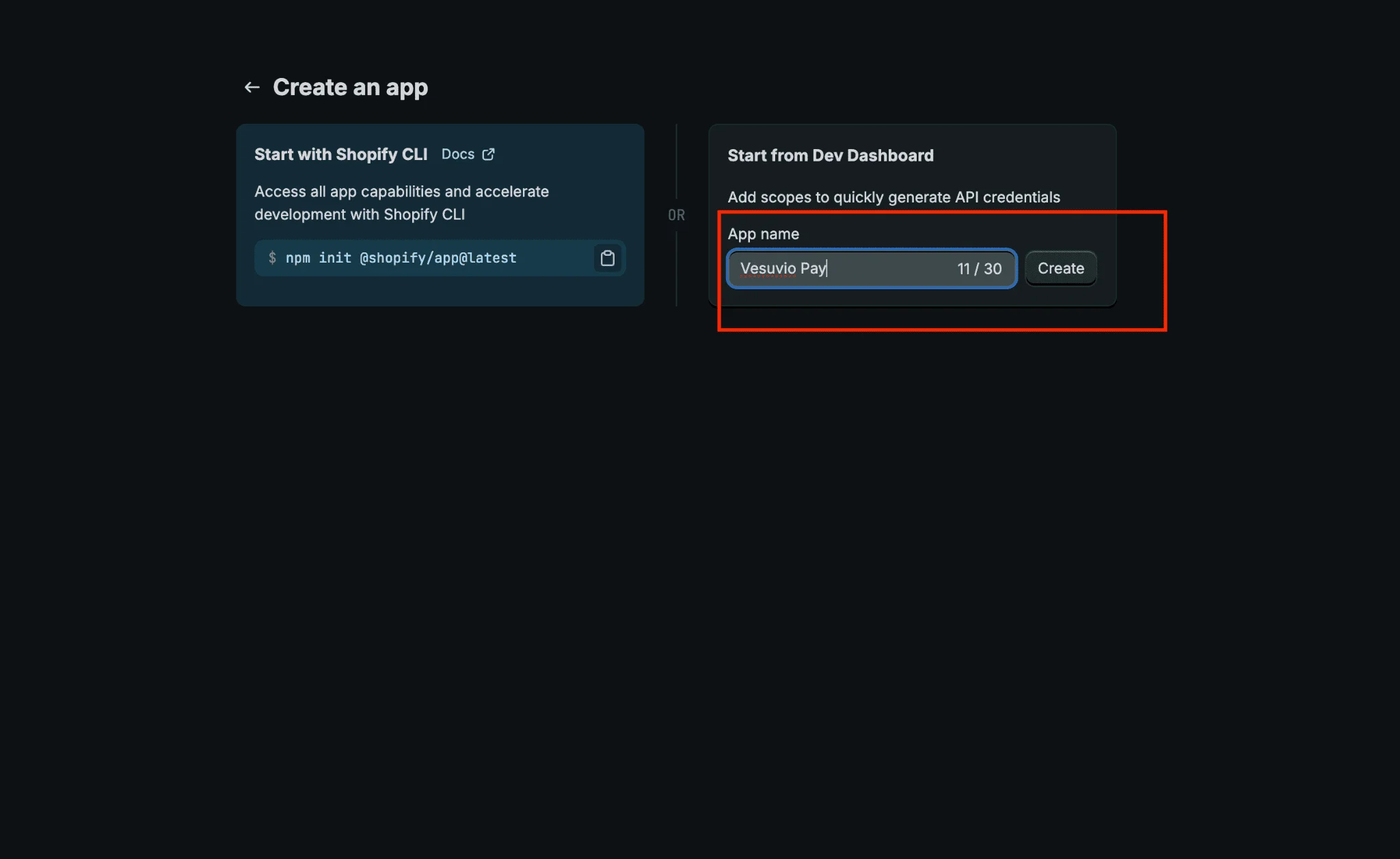The width and height of the screenshot is (1400, 859).
Task: Click the Start from Dev Dashboard heading
Action: click(x=831, y=155)
